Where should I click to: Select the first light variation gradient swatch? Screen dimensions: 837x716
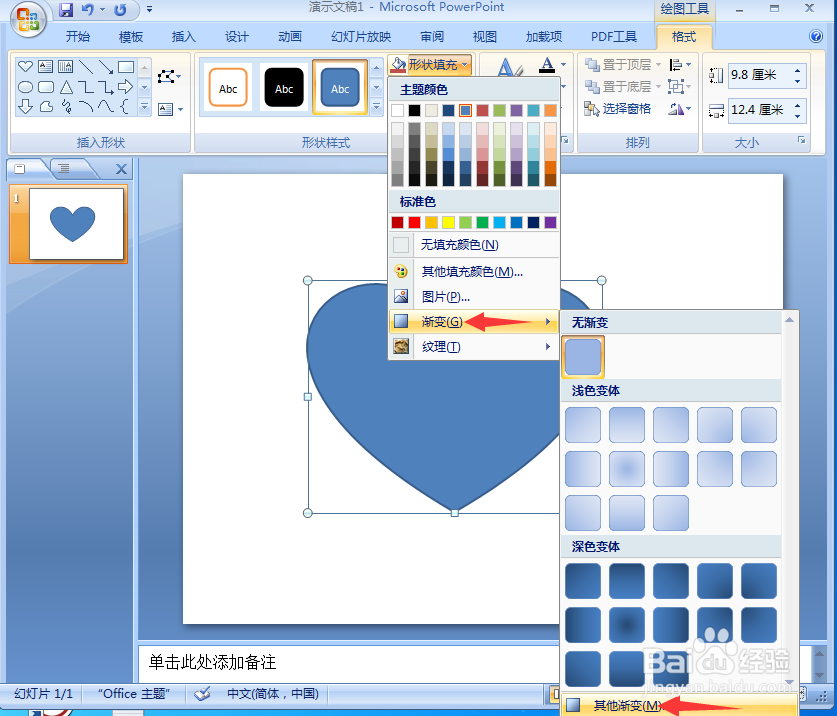583,425
